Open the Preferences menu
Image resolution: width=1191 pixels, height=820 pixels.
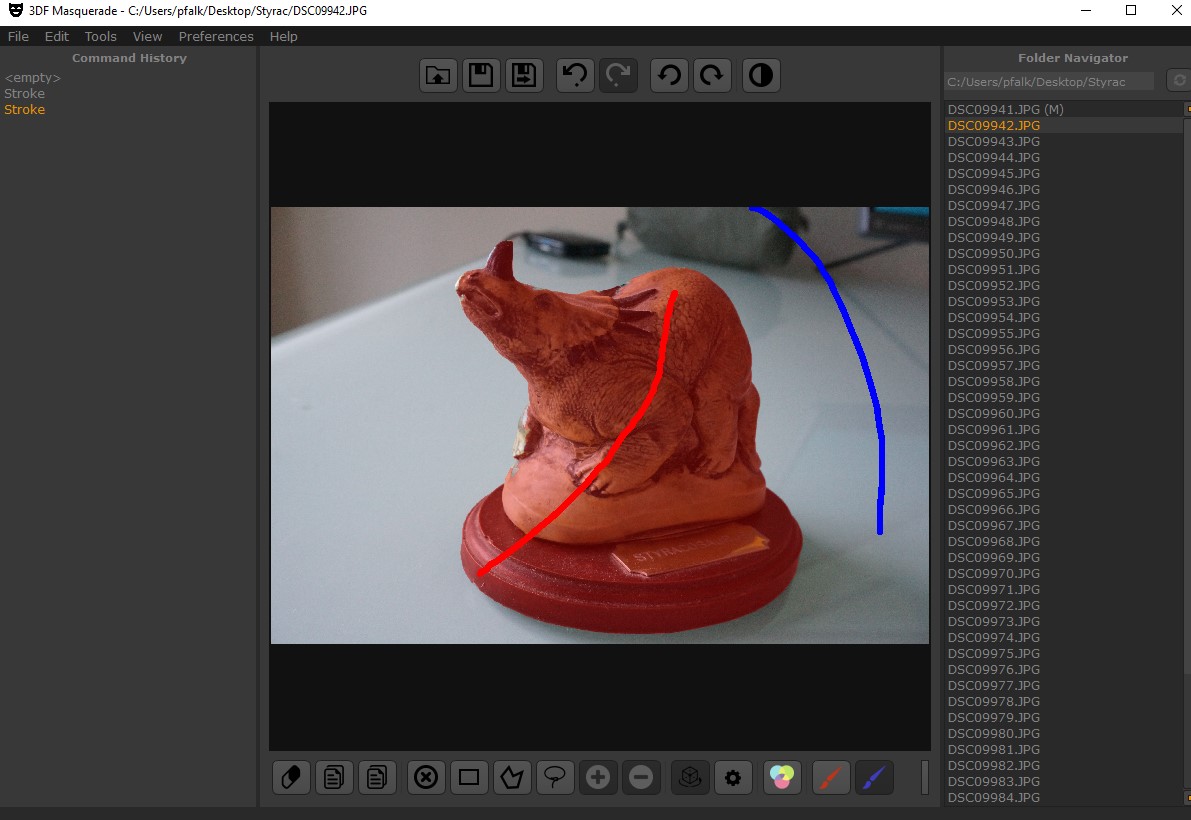[x=216, y=36]
